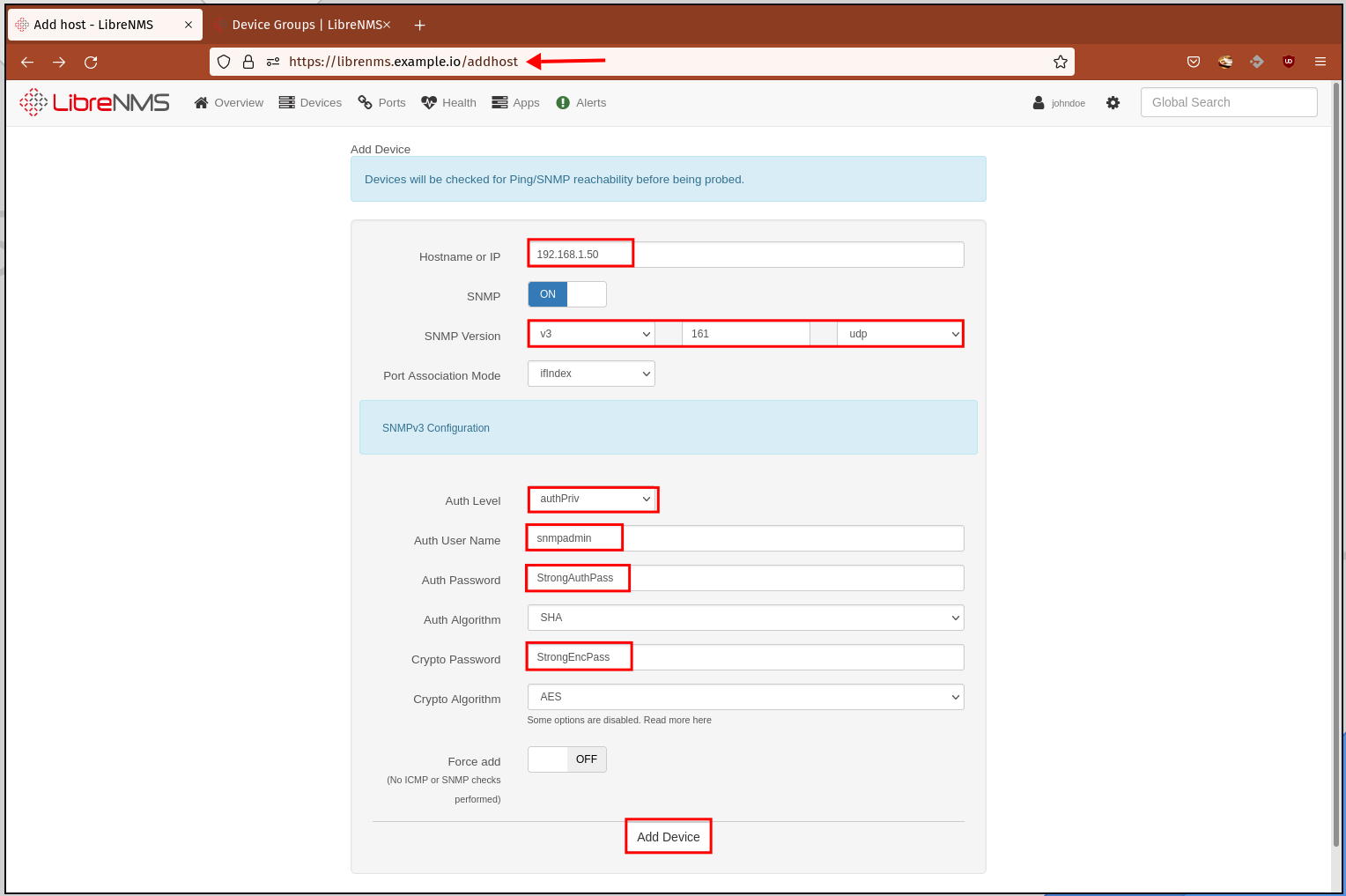This screenshot has height=896, width=1346.
Task: Go forward with browser forward arrow
Action: pos(59,62)
